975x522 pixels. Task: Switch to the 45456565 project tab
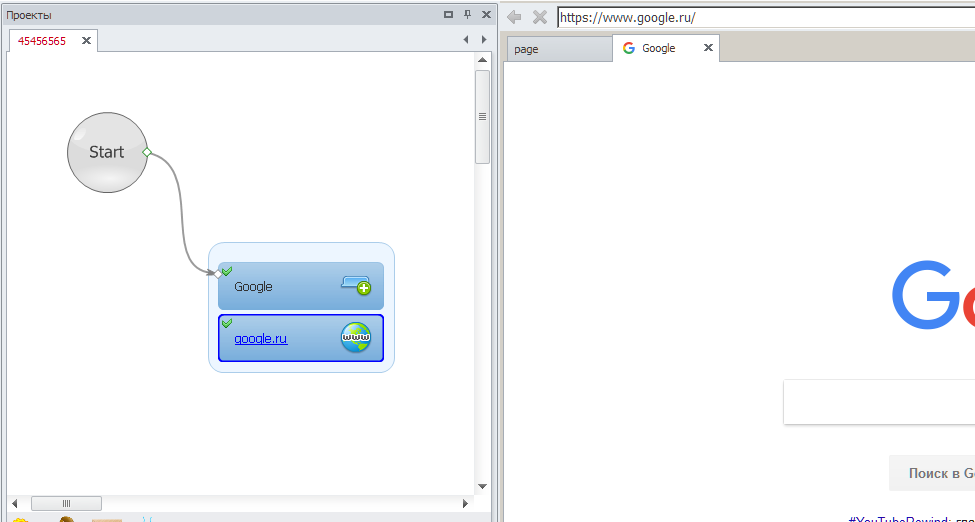[42, 41]
